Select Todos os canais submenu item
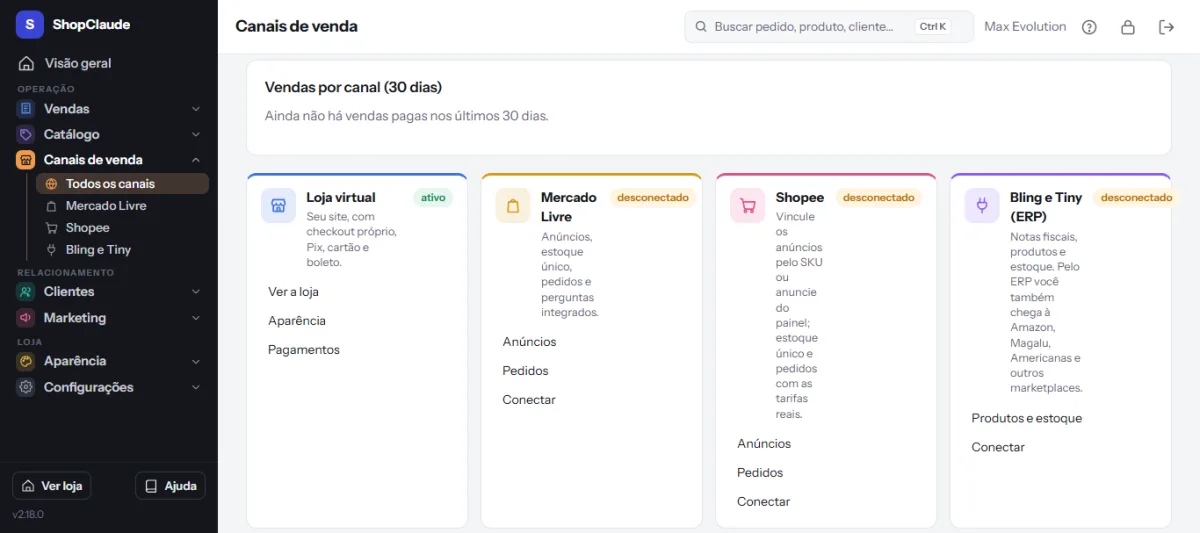This screenshot has width=1200, height=533. (122, 184)
